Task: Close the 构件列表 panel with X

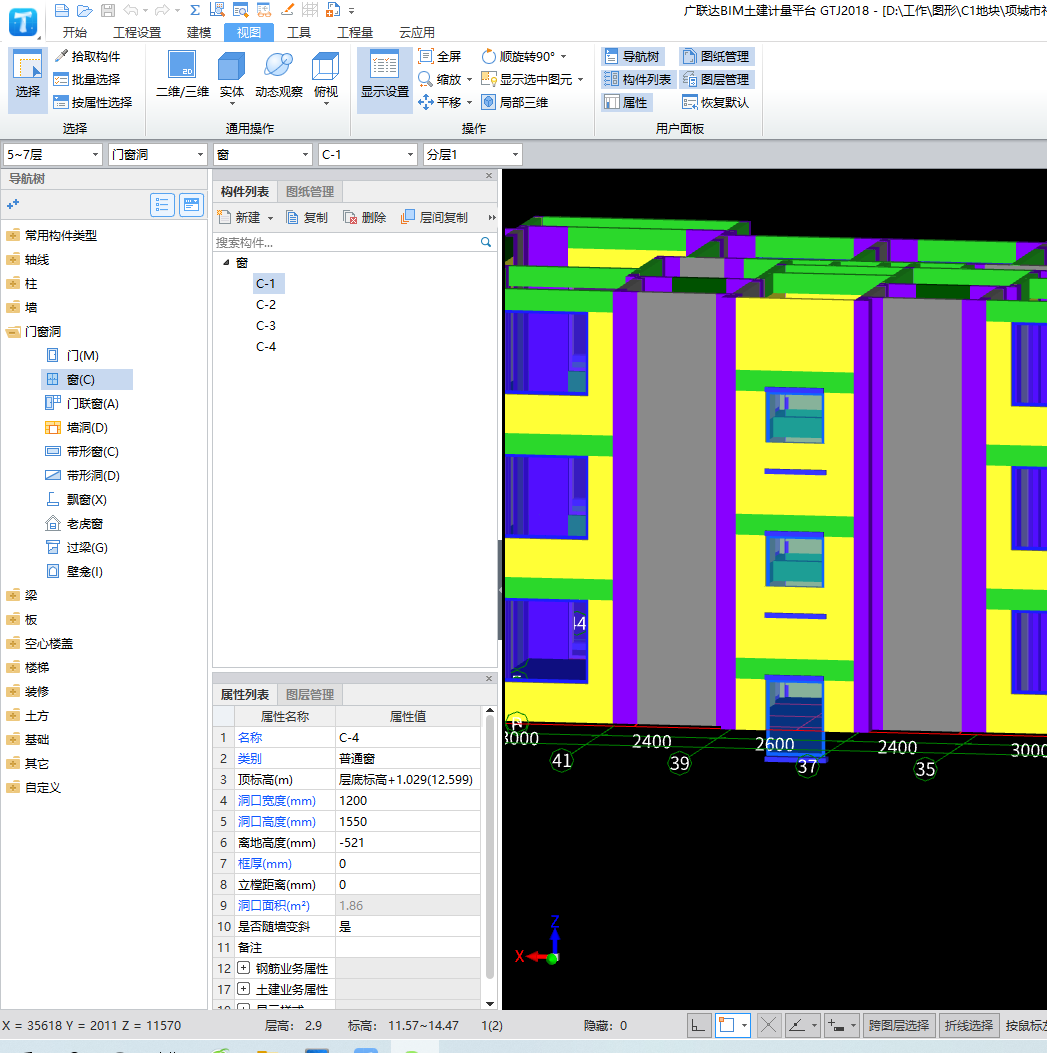Action: tap(489, 175)
